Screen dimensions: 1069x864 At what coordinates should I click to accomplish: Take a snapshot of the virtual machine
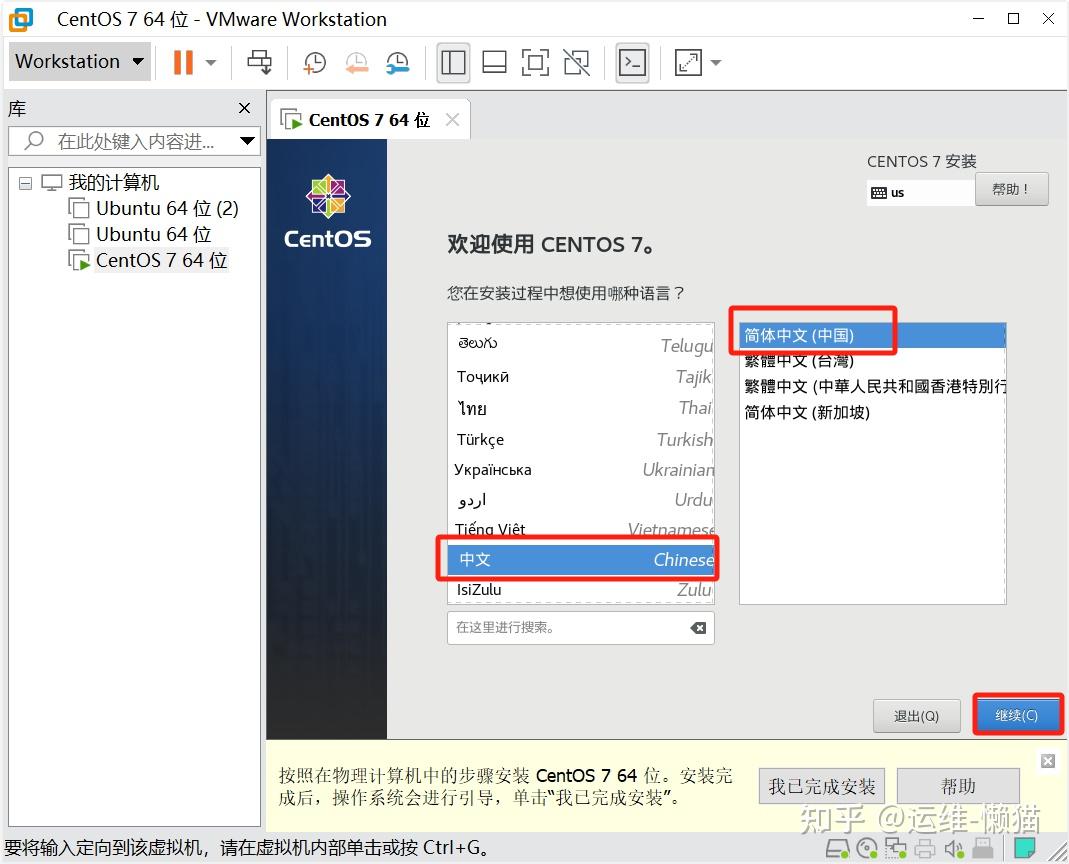(314, 62)
